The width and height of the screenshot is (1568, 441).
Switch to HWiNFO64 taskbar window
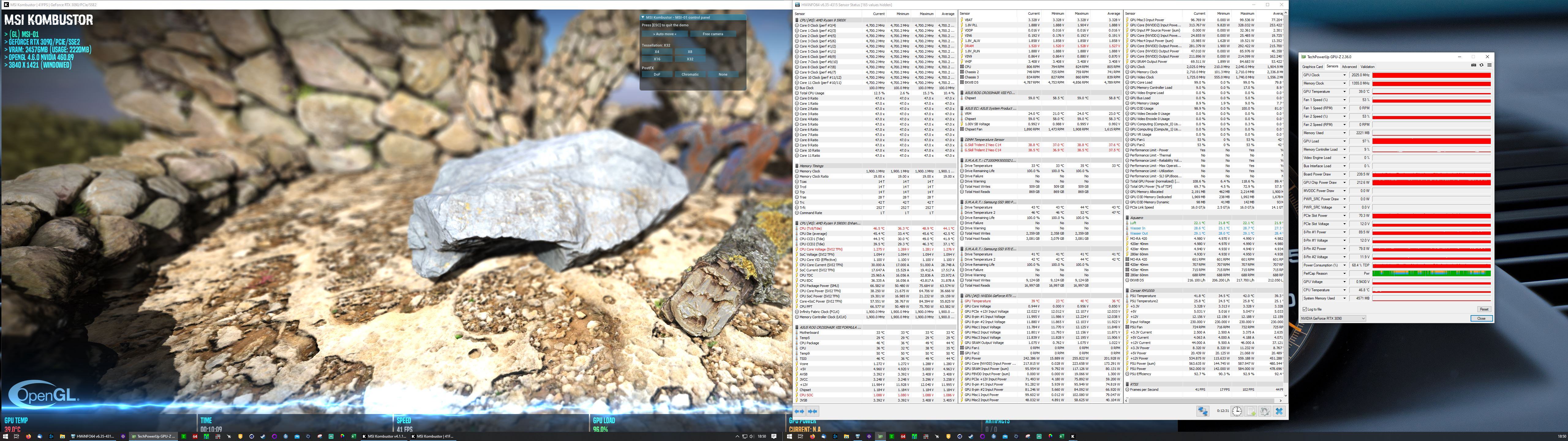click(93, 436)
